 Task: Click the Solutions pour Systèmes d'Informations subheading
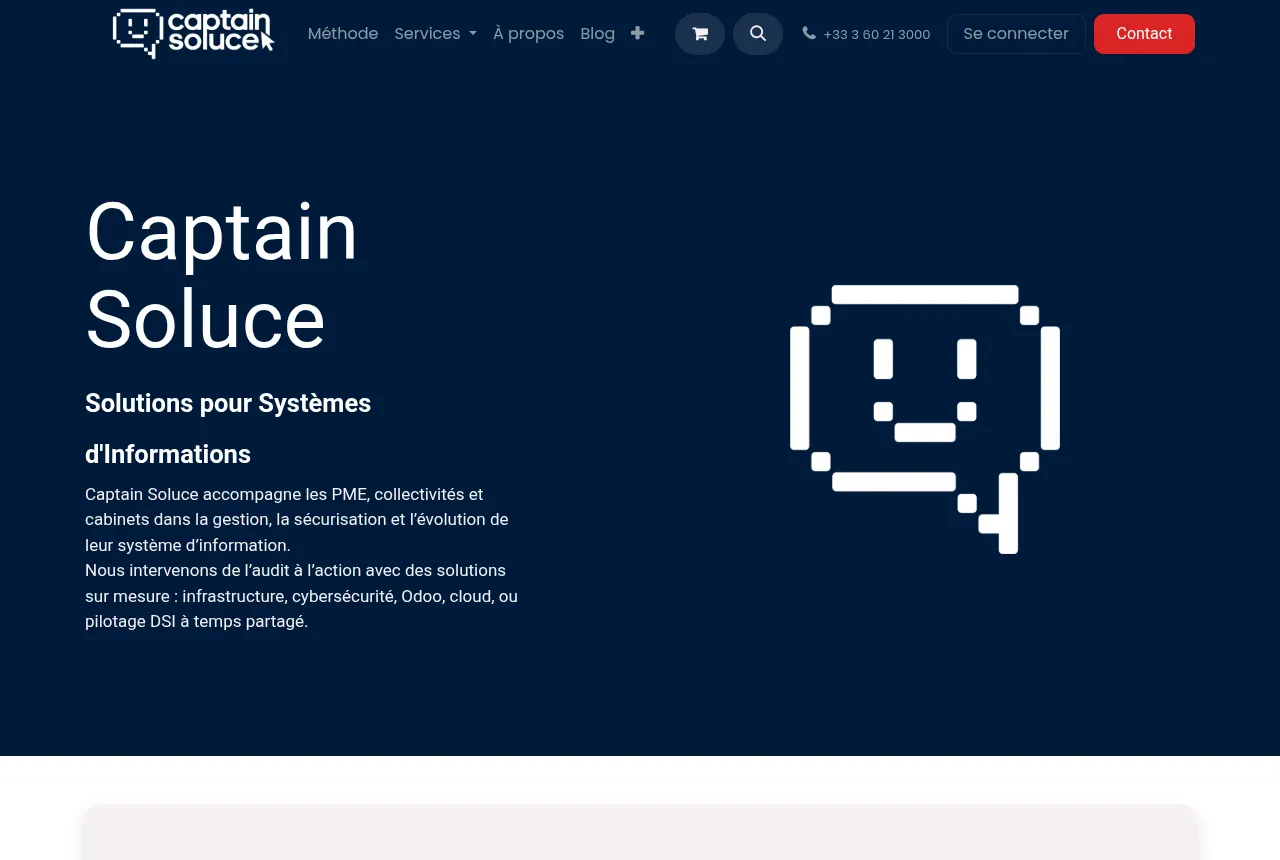click(x=228, y=429)
